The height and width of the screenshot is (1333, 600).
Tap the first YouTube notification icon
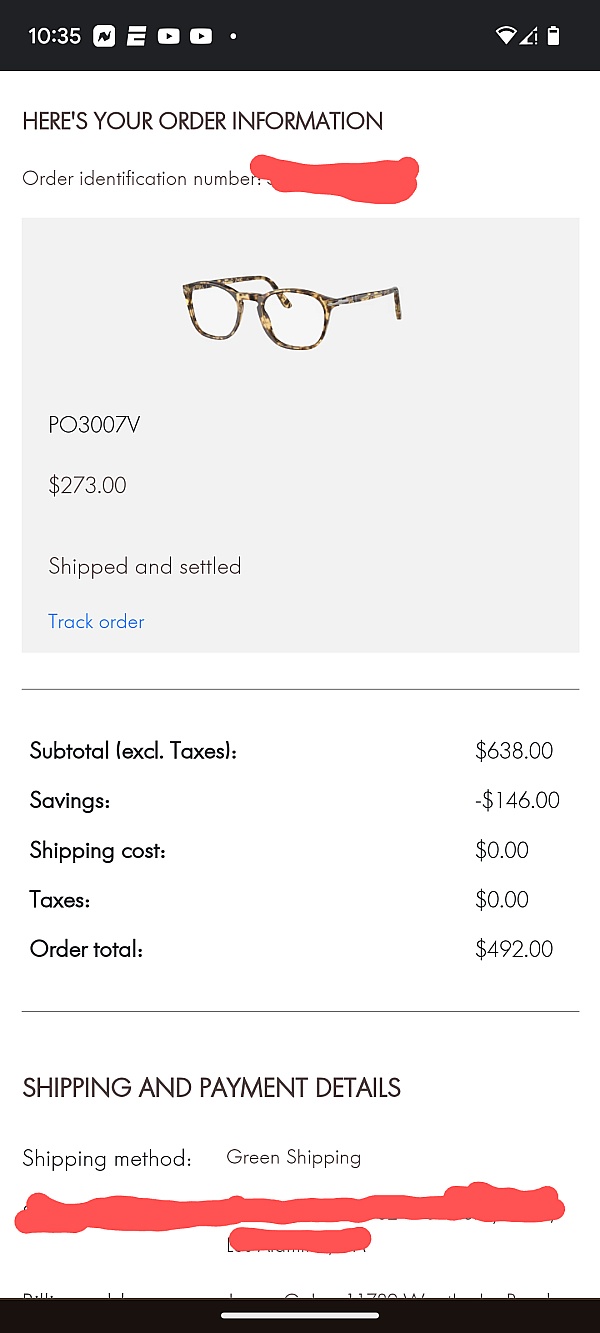pyautogui.click(x=168, y=36)
